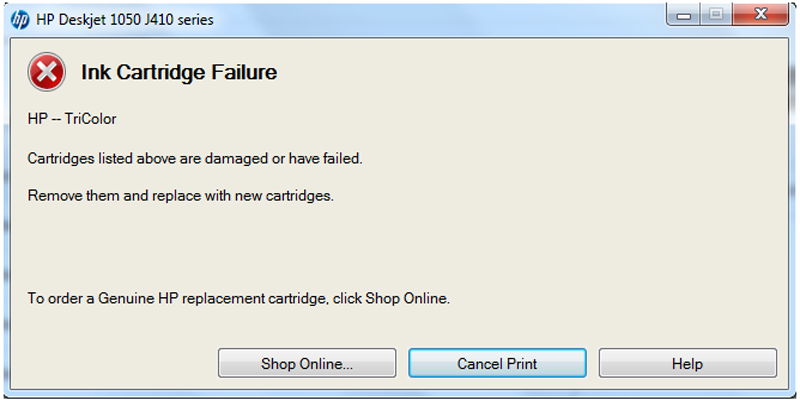
Task: Click the red error X icon
Action: [46, 72]
